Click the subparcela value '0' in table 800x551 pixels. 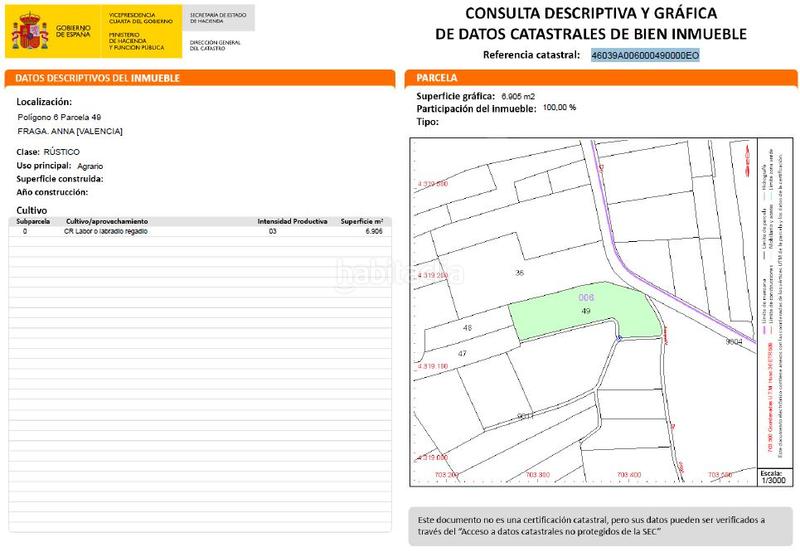click(25, 231)
